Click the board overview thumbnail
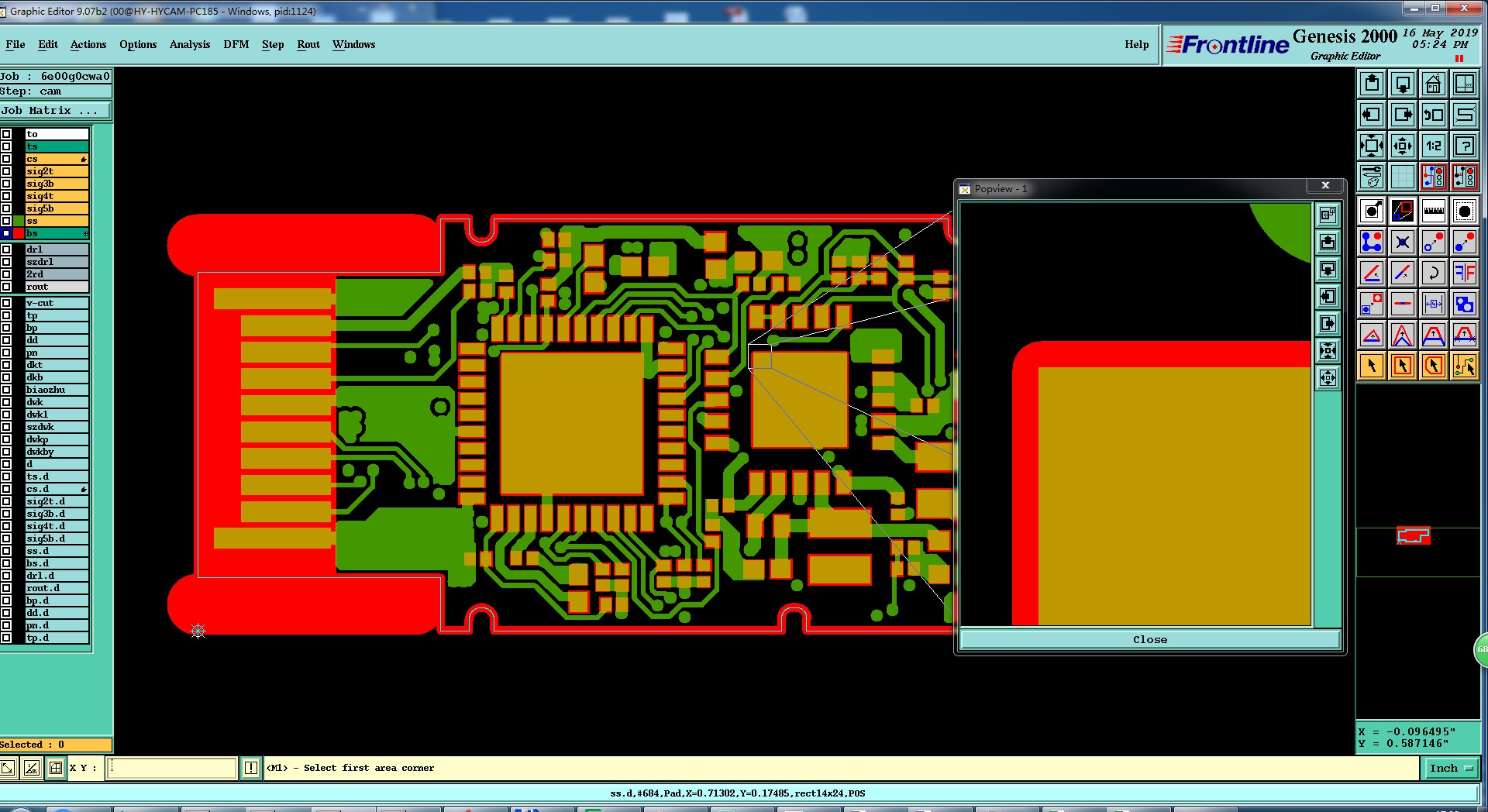1488x812 pixels. coord(1414,536)
